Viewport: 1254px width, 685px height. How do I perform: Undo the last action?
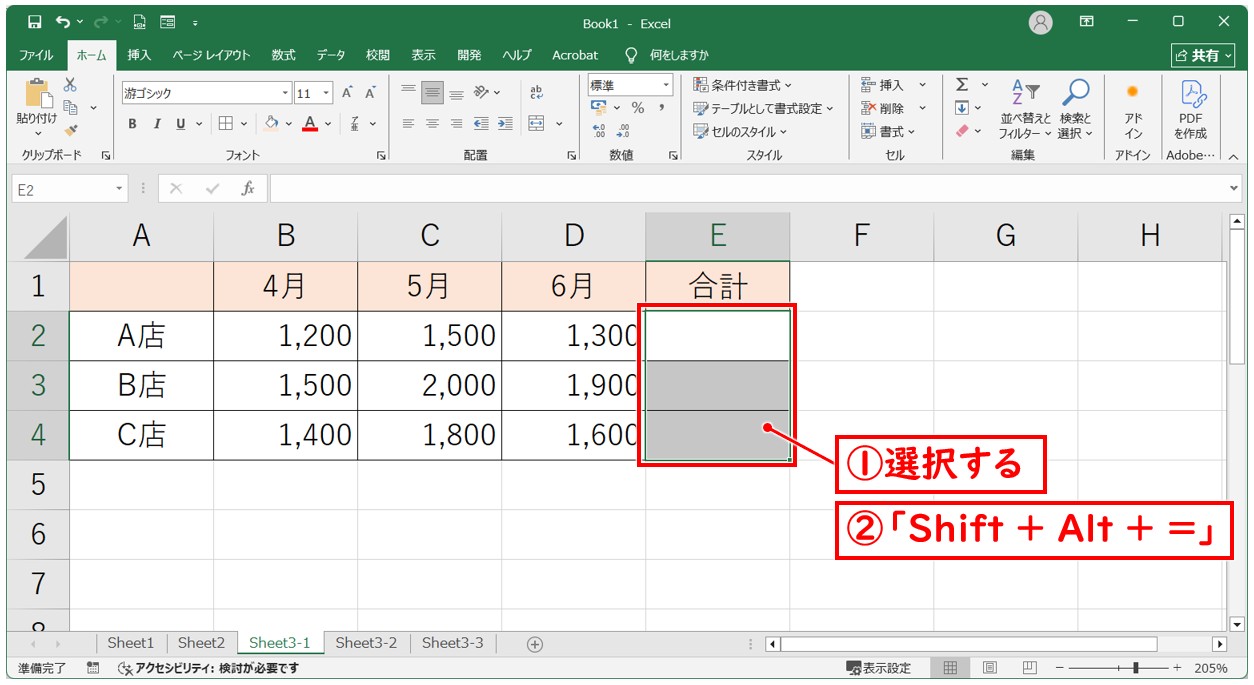point(64,22)
